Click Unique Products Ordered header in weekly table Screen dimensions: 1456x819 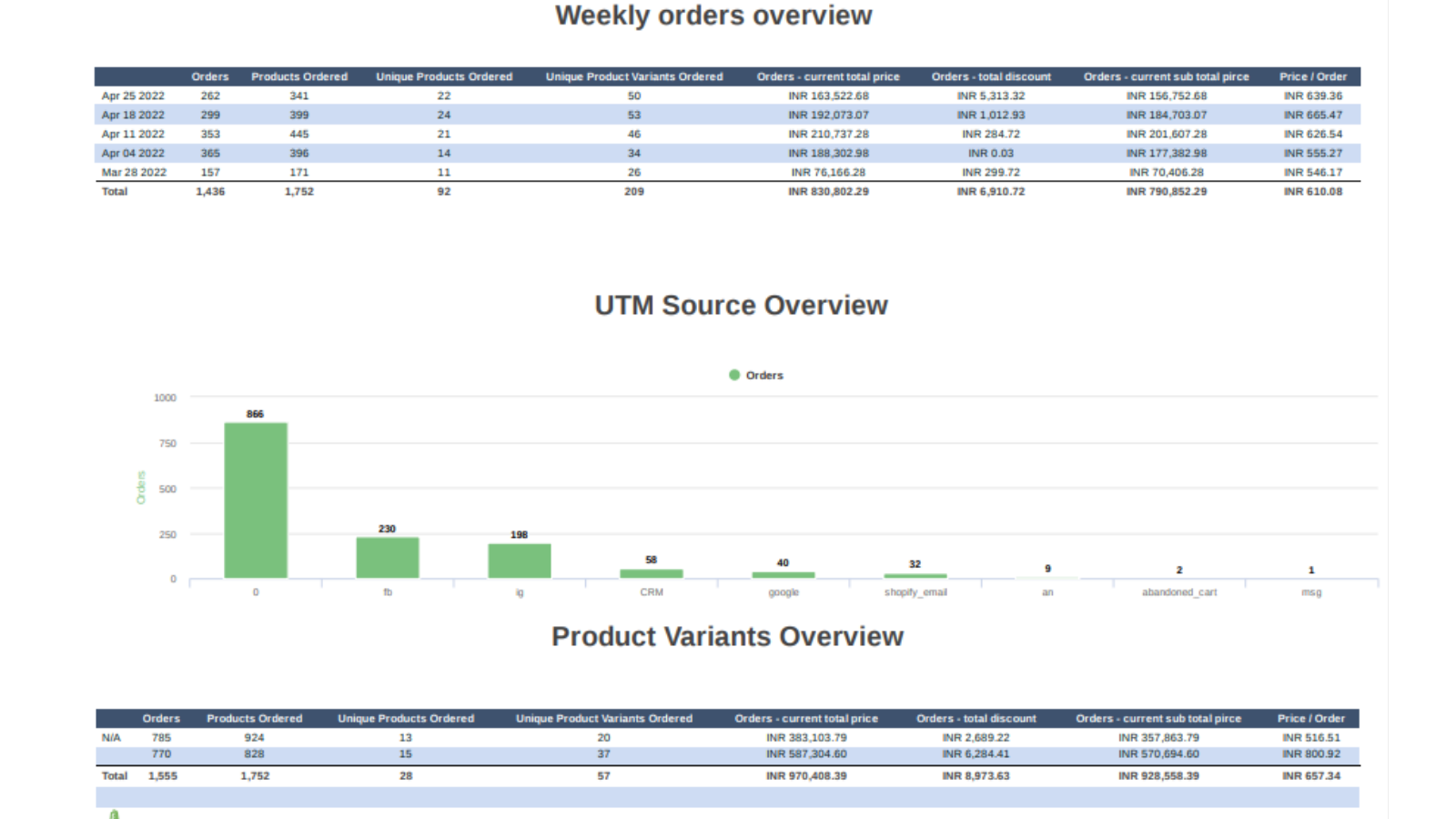[444, 76]
